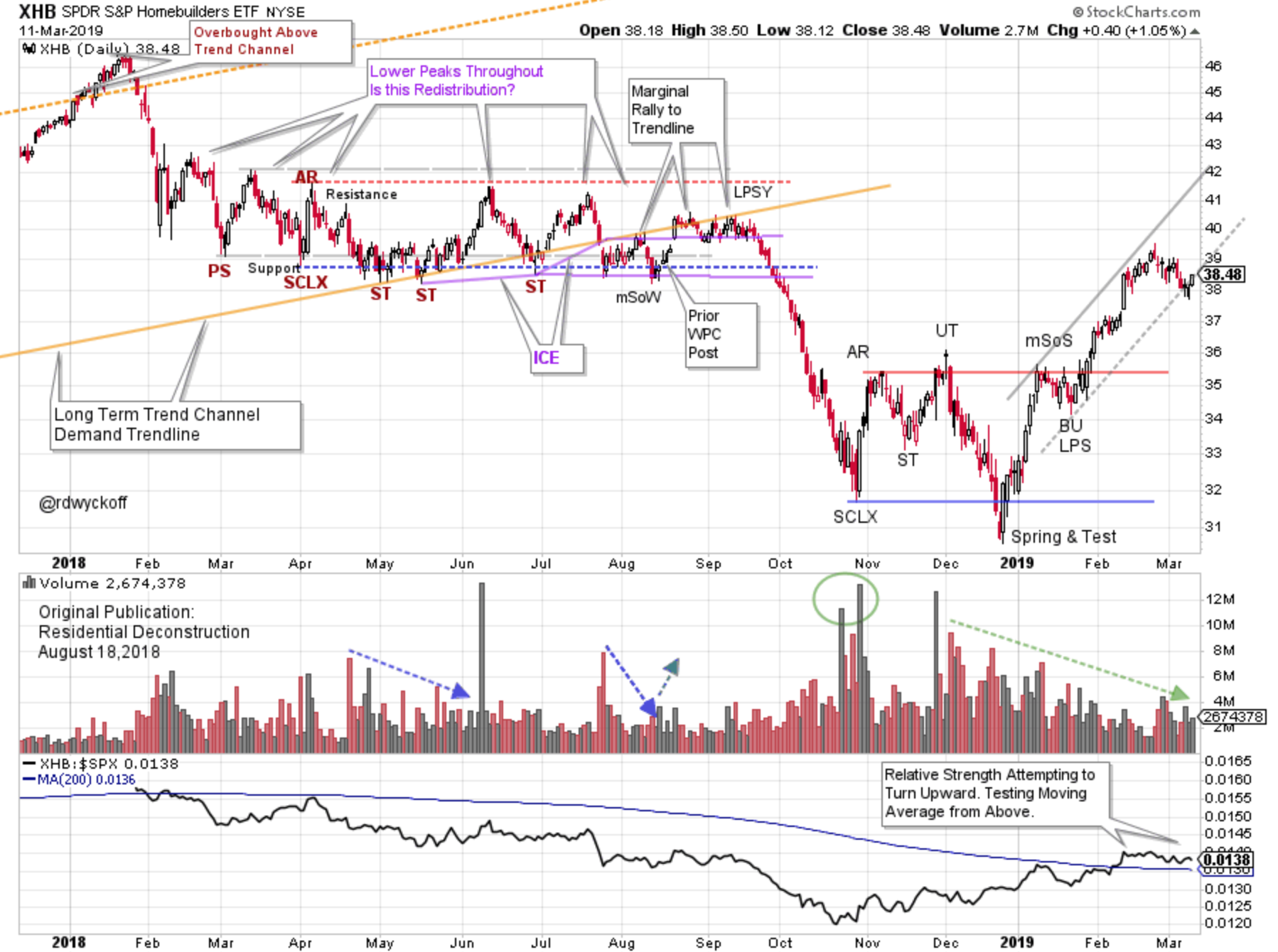Click the Volume 2.7M header value

989,31
